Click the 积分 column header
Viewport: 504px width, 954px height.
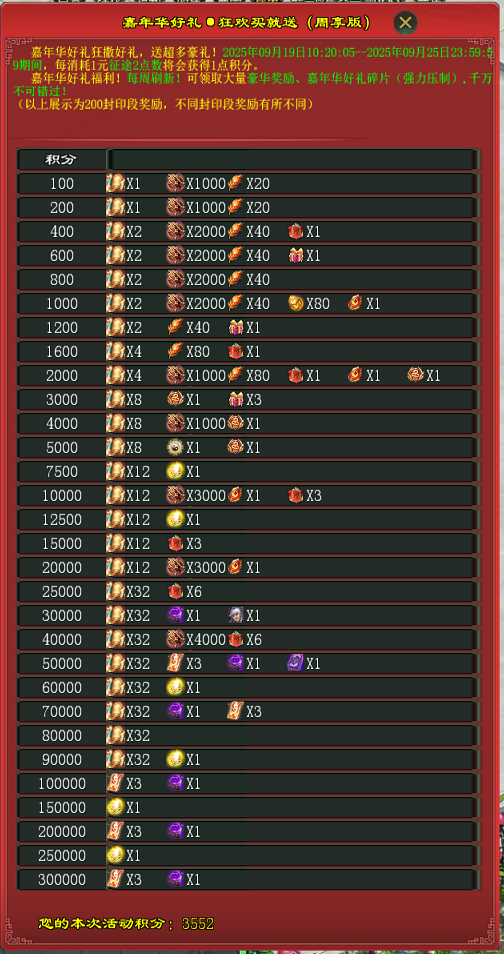tap(61, 159)
